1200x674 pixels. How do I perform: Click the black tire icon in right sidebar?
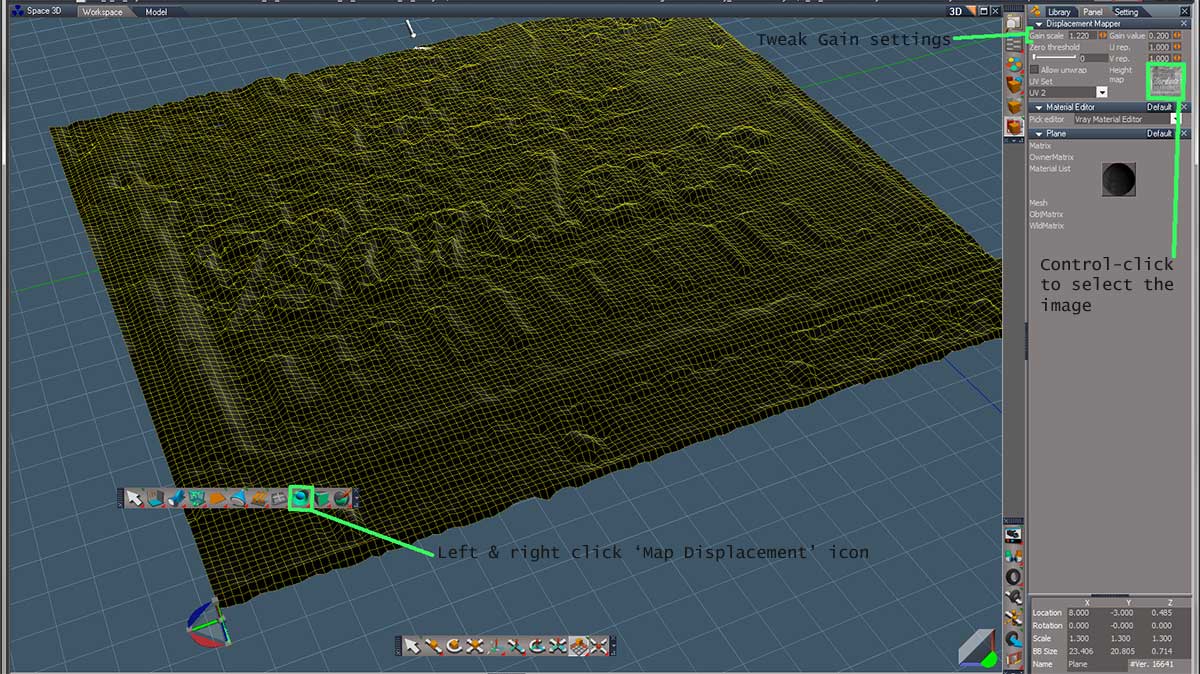1014,577
